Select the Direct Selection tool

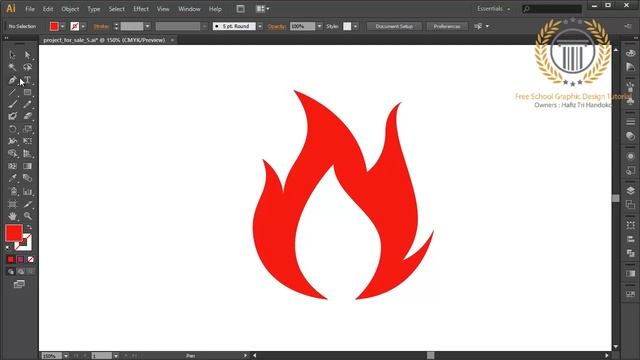point(27,55)
